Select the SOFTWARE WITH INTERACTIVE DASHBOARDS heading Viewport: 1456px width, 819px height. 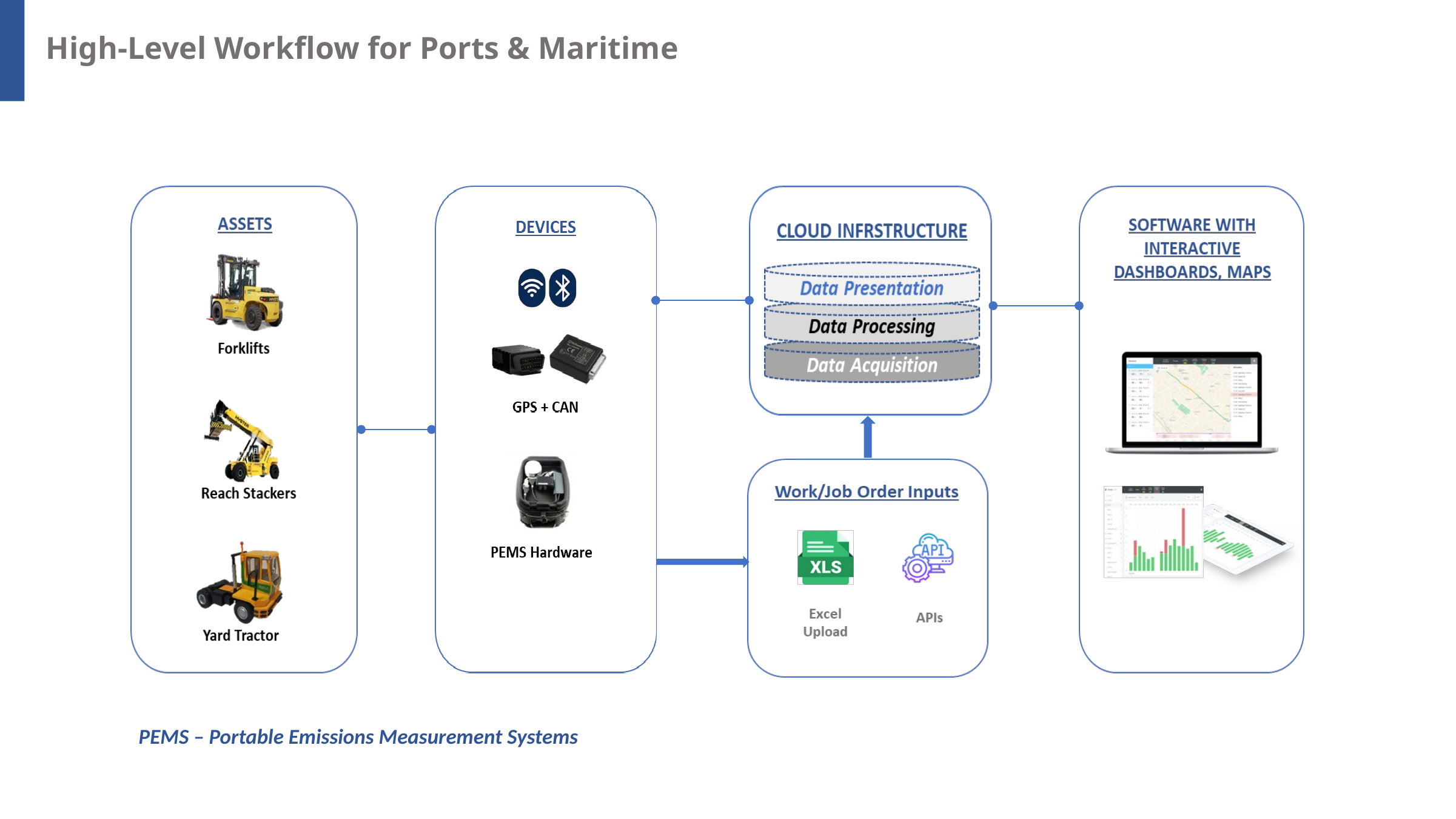click(x=1192, y=248)
